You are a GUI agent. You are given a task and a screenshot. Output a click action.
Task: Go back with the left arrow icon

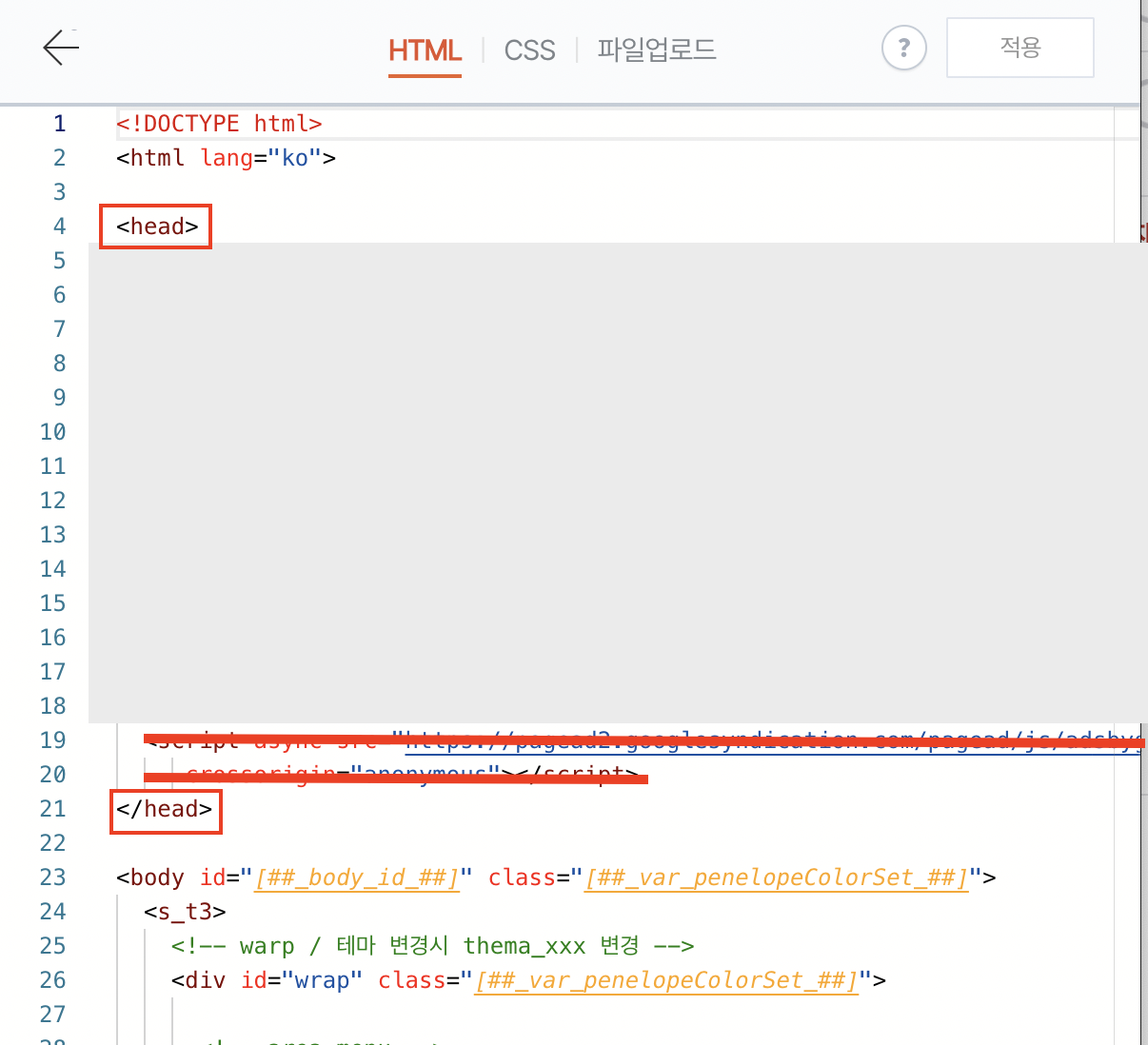[61, 48]
